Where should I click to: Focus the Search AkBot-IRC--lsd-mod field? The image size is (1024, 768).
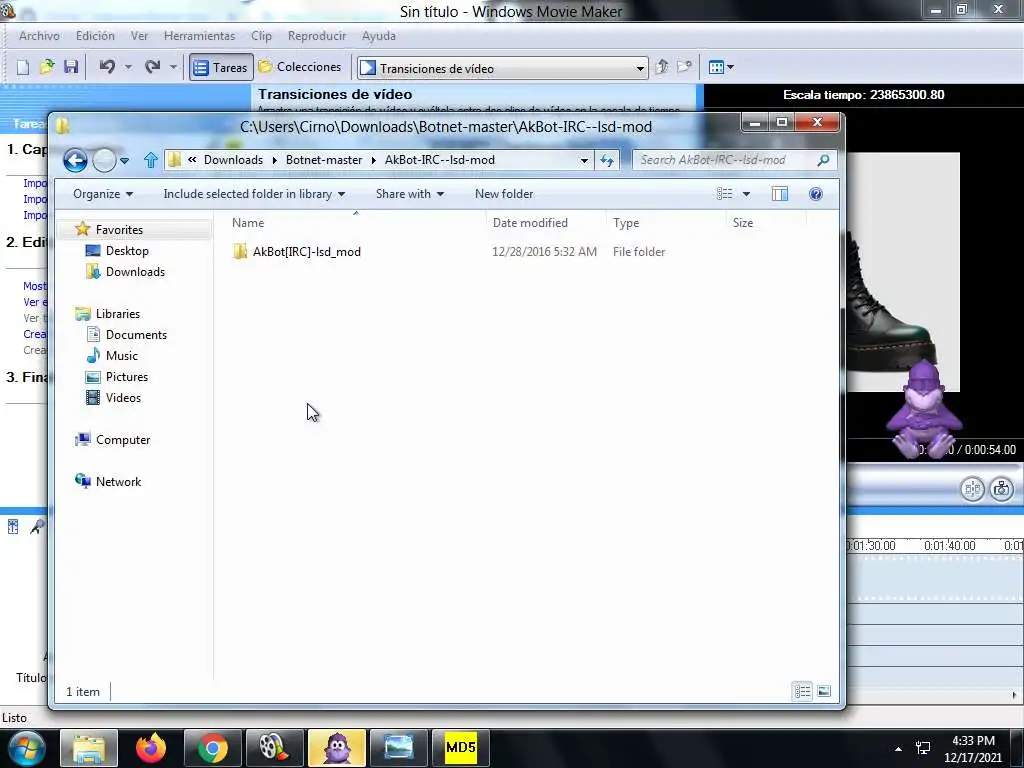(734, 160)
